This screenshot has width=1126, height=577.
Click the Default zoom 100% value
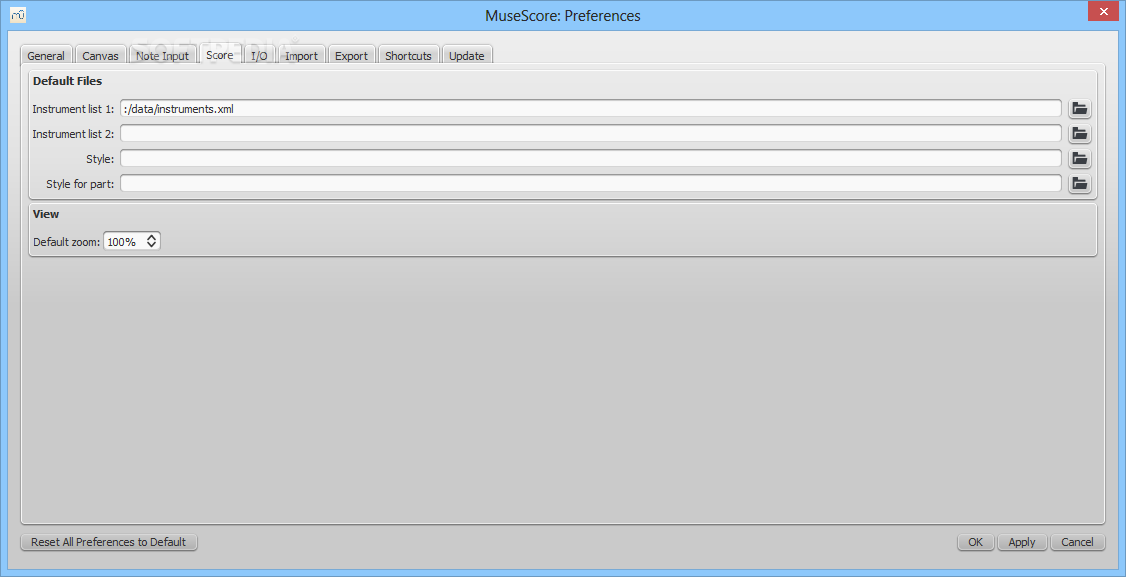click(x=122, y=242)
